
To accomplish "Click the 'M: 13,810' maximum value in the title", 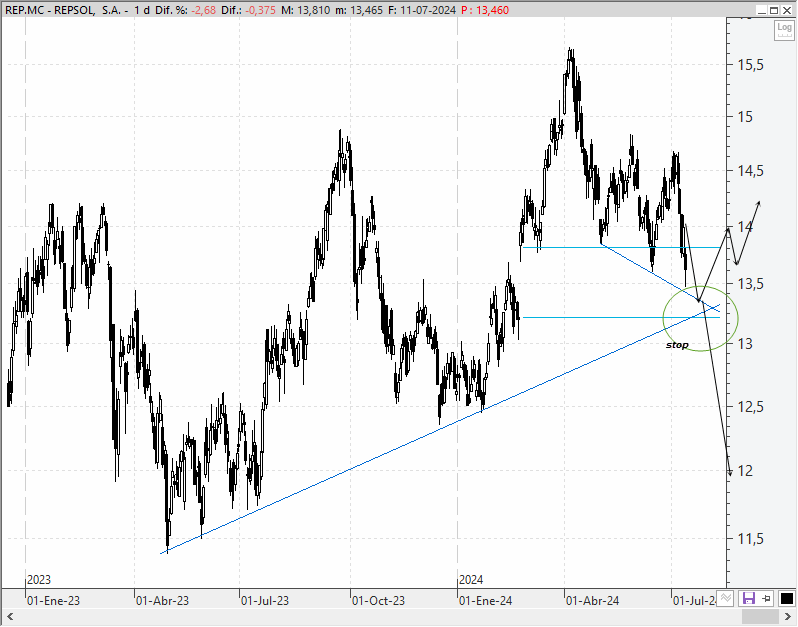I will pos(305,10).
